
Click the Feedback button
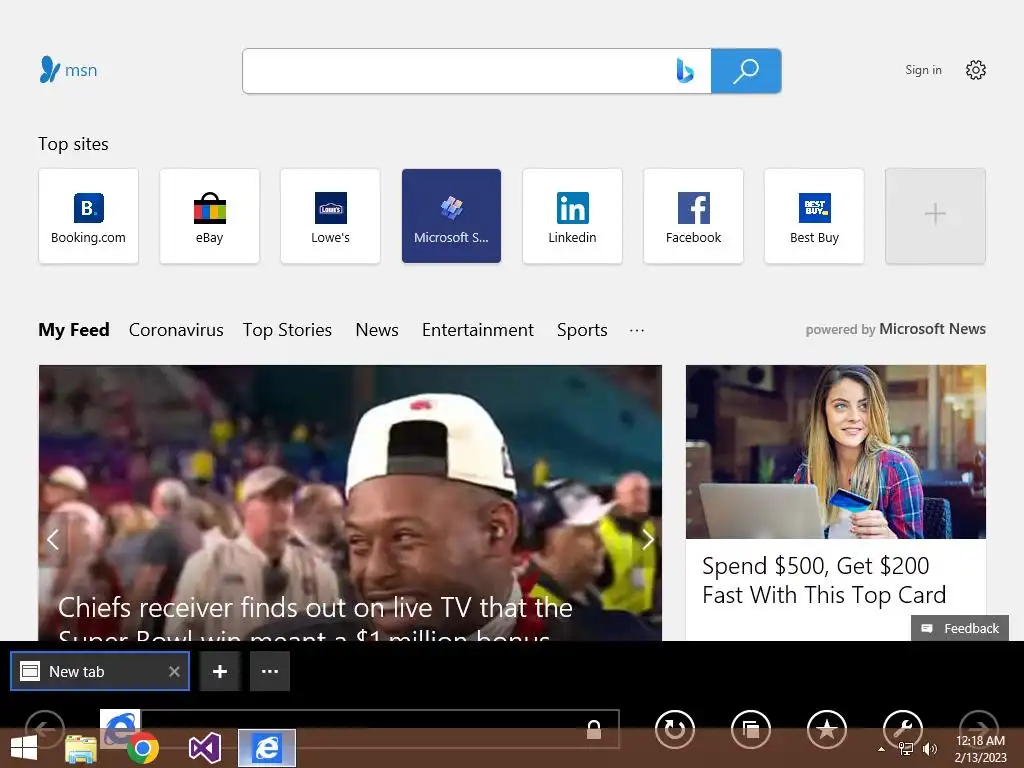pyautogui.click(x=960, y=628)
